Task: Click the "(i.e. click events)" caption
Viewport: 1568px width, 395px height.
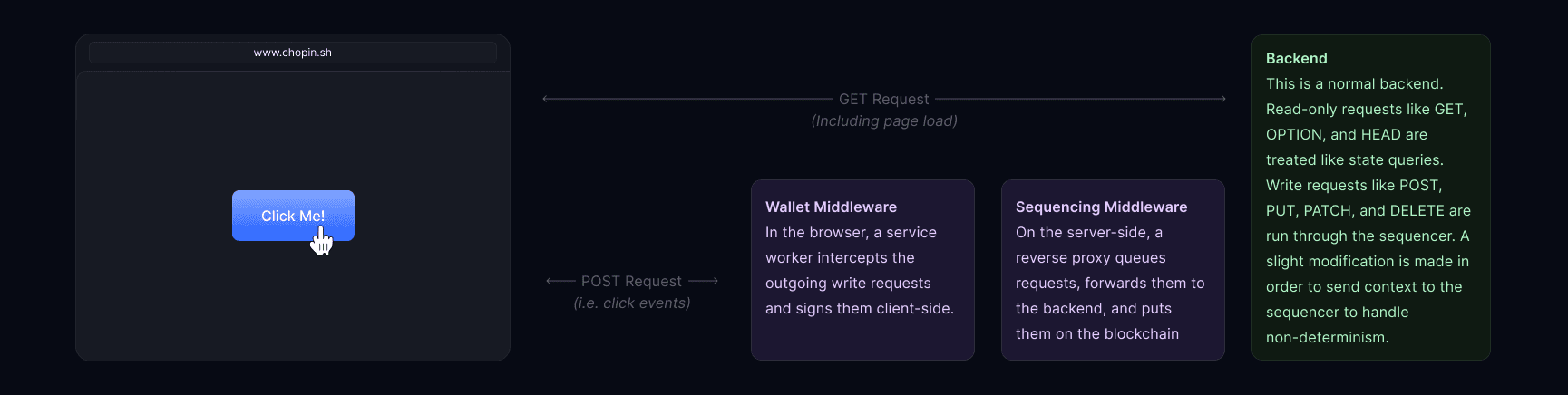Action: (x=632, y=303)
